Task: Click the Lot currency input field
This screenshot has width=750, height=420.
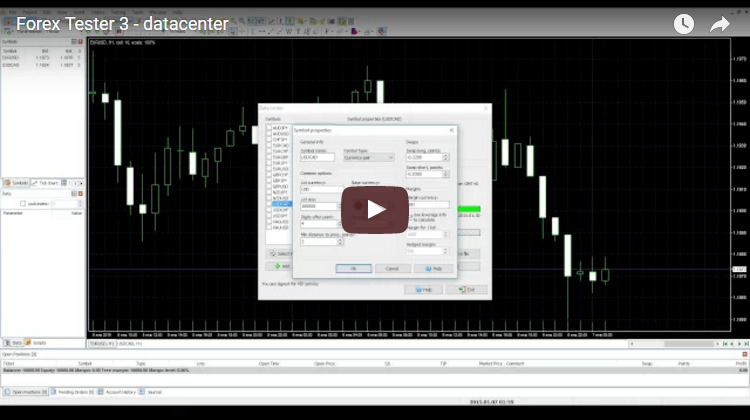Action: (321, 189)
